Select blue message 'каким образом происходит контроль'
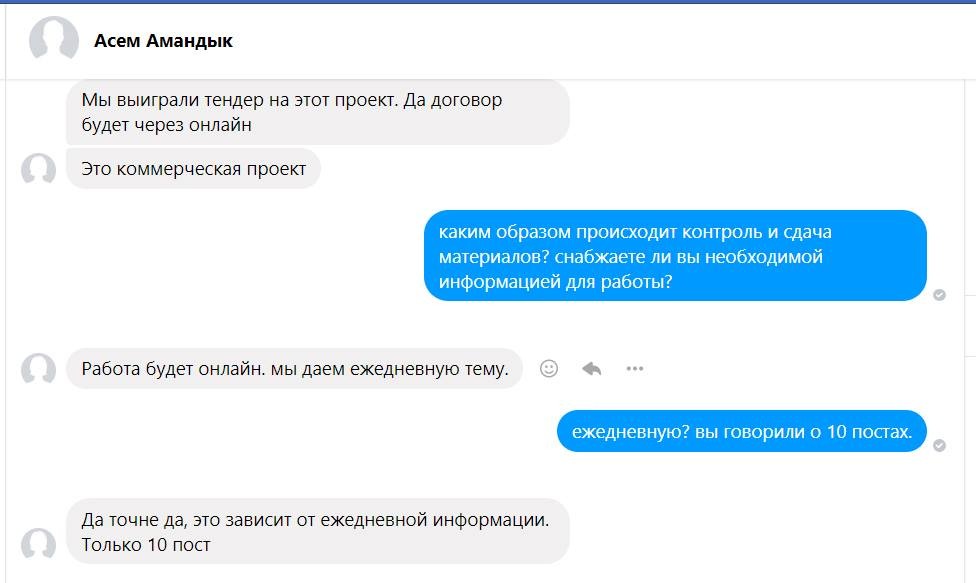The image size is (976, 583). click(x=675, y=256)
